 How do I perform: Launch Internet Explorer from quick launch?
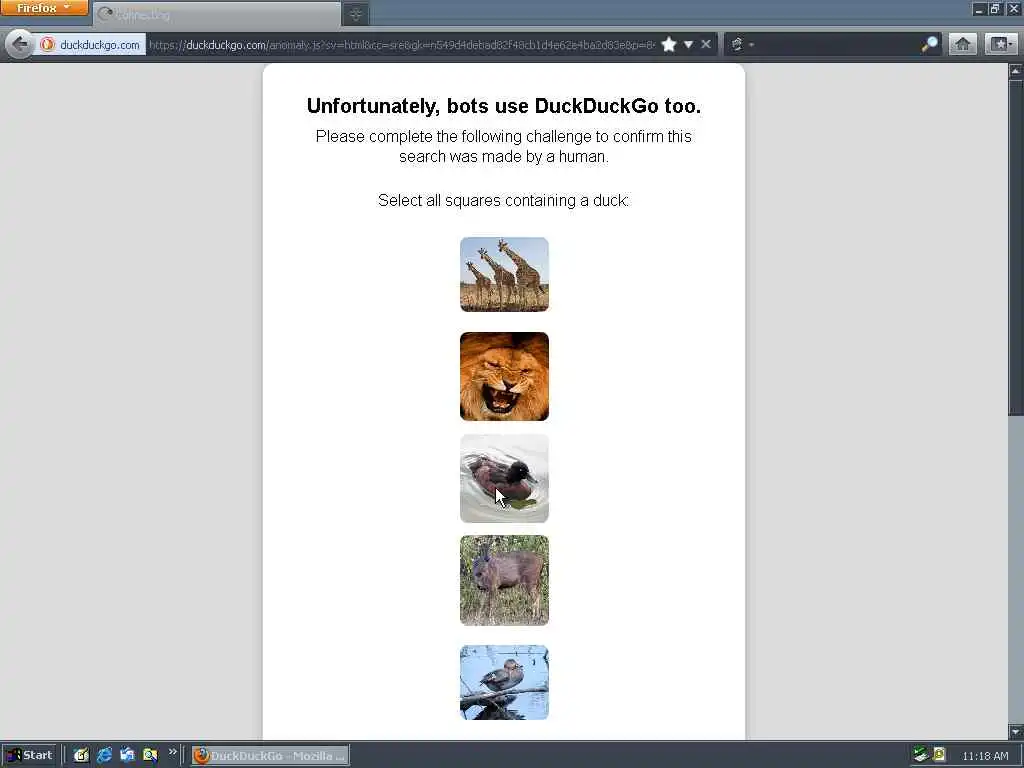tap(104, 756)
